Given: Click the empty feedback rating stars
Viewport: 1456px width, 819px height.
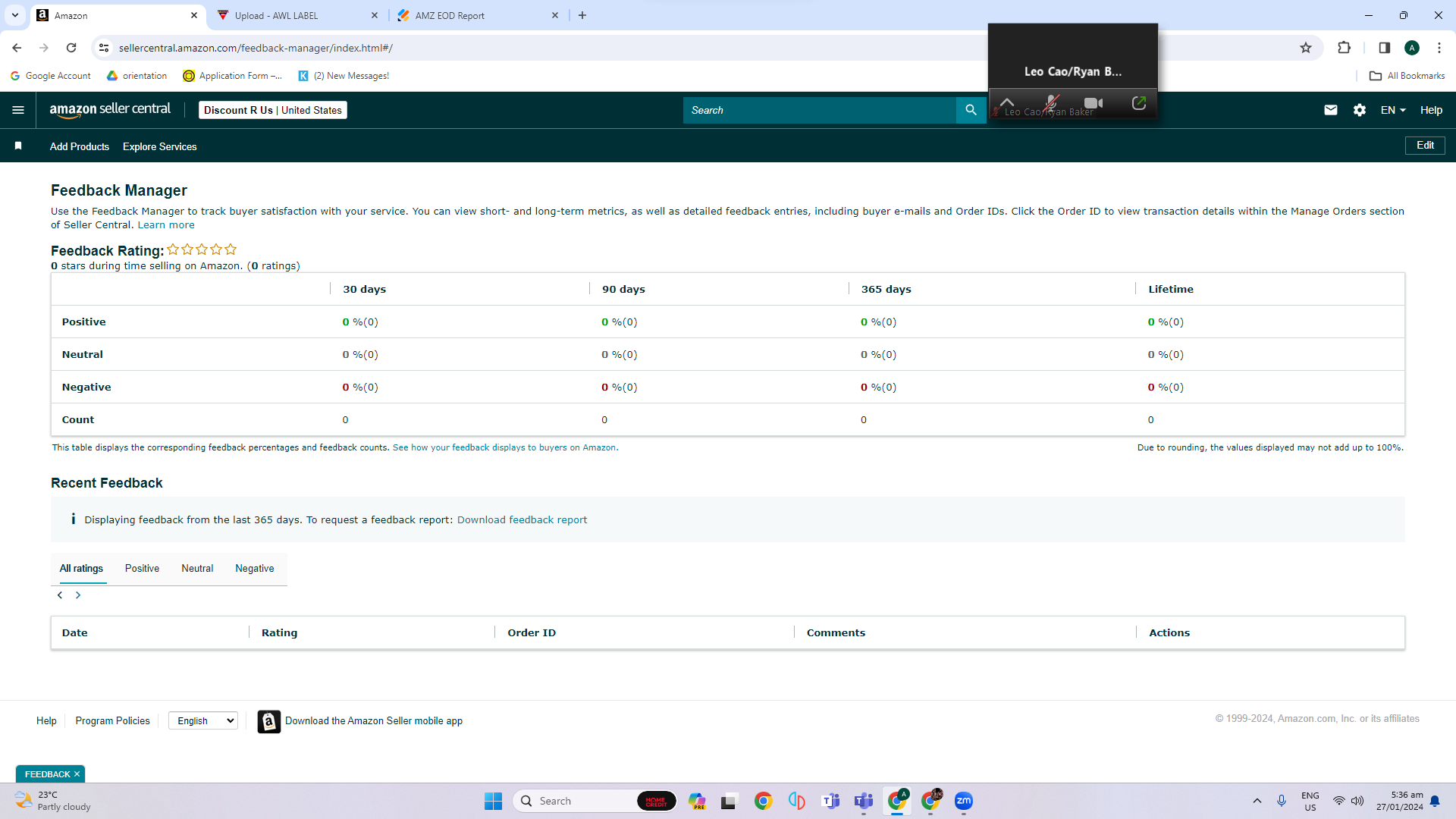Looking at the screenshot, I should point(202,249).
